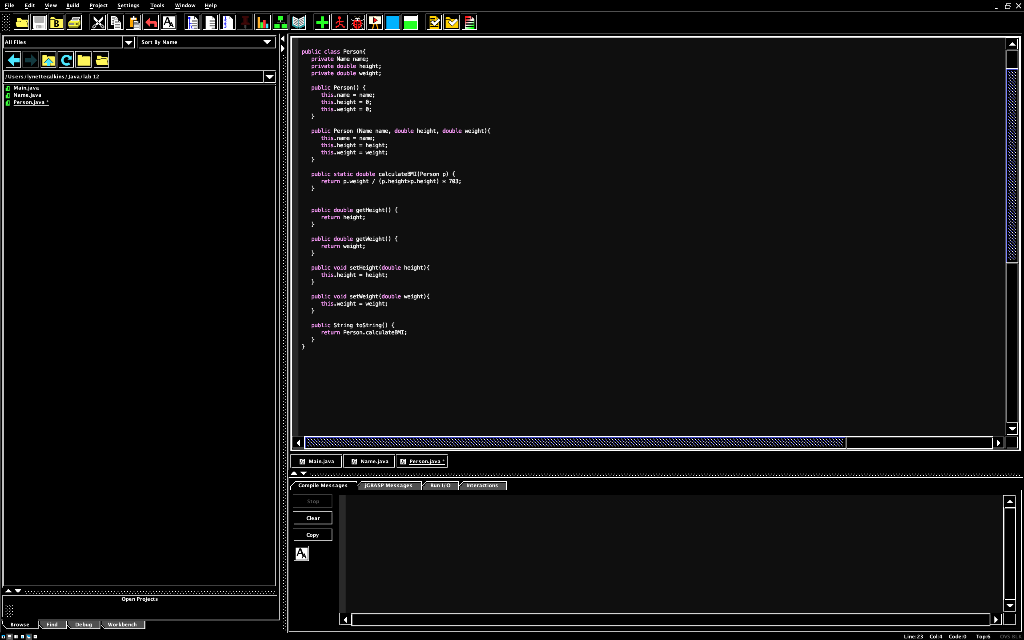1024x640 pixels.
Task: Click the editor horizontal scrollbar
Action: (574, 442)
